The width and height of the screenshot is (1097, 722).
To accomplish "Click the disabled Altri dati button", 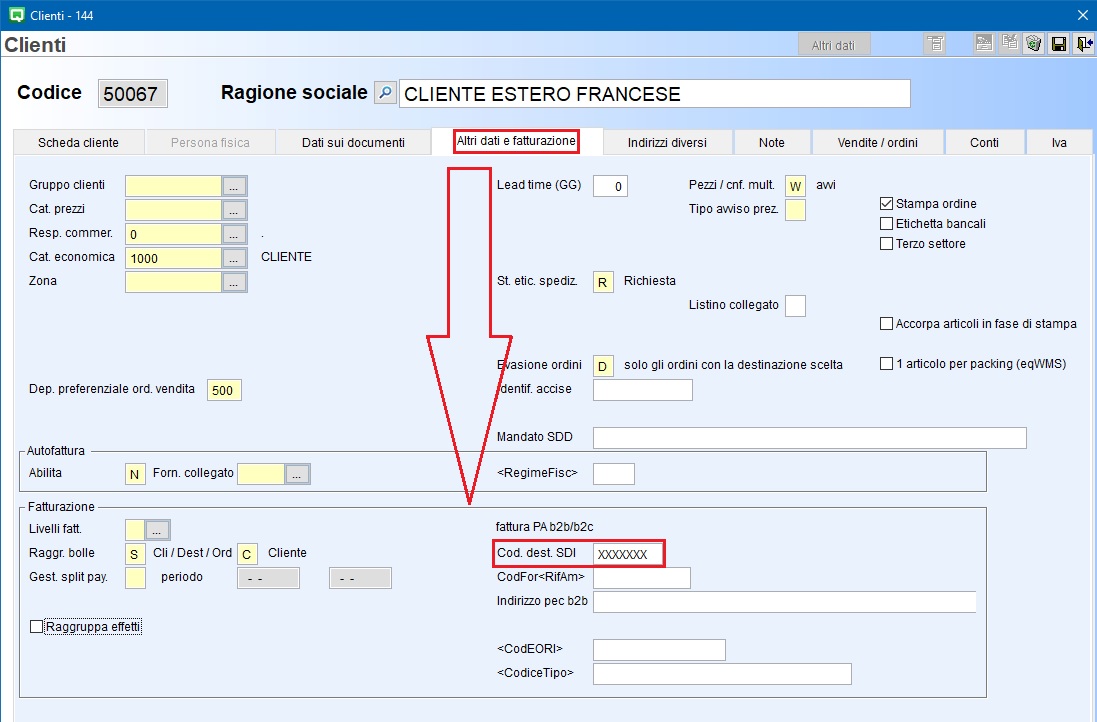I will (x=833, y=45).
